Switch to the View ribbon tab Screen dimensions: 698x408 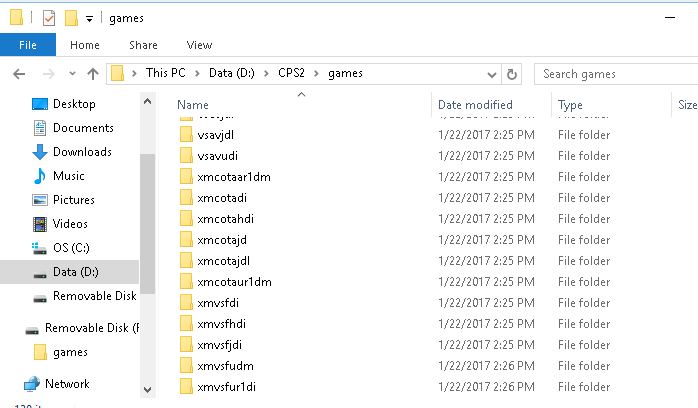tap(199, 45)
